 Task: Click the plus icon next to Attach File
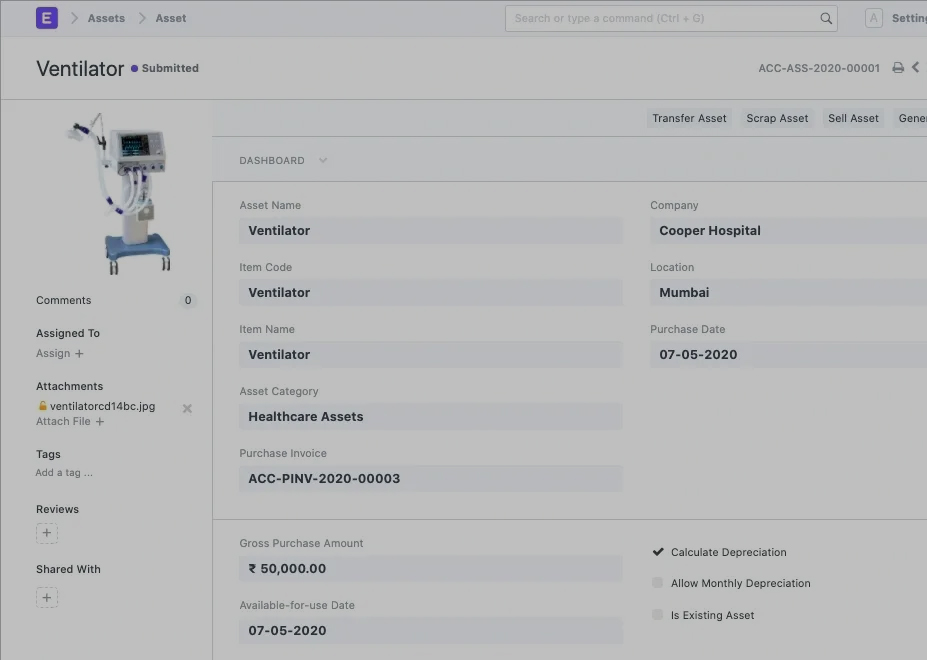(x=100, y=422)
